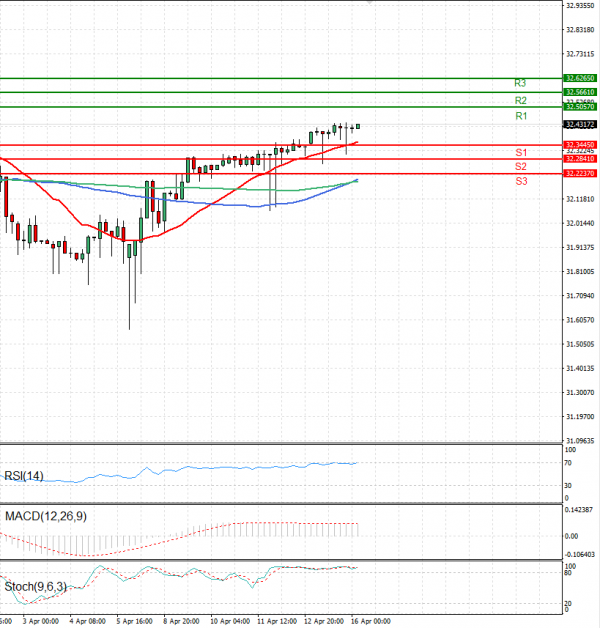600x628 pixels.
Task: Click the 3 Apr 00:00 time label
Action: (41, 621)
